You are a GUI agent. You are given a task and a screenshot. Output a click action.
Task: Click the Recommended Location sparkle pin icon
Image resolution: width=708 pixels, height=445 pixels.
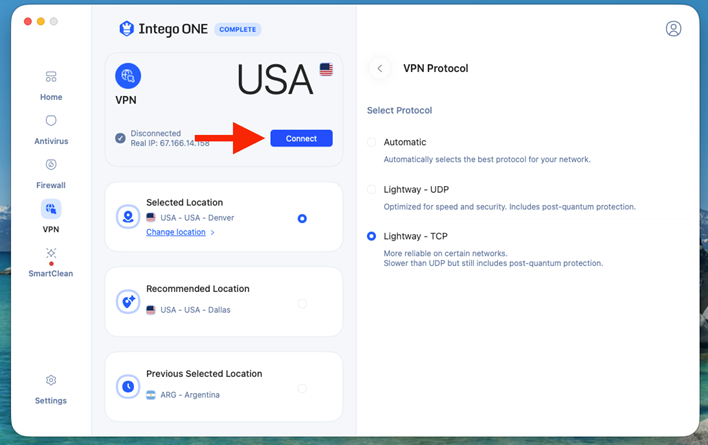(128, 301)
